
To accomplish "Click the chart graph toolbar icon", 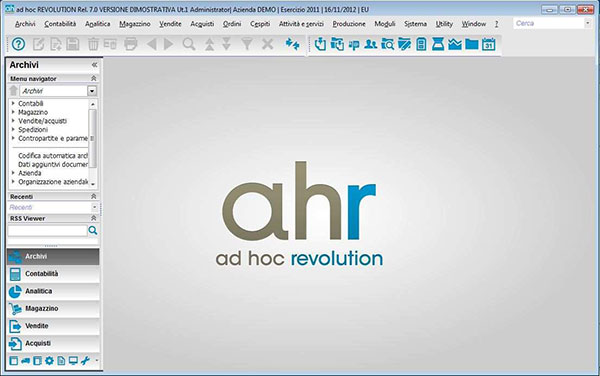I will coord(455,44).
